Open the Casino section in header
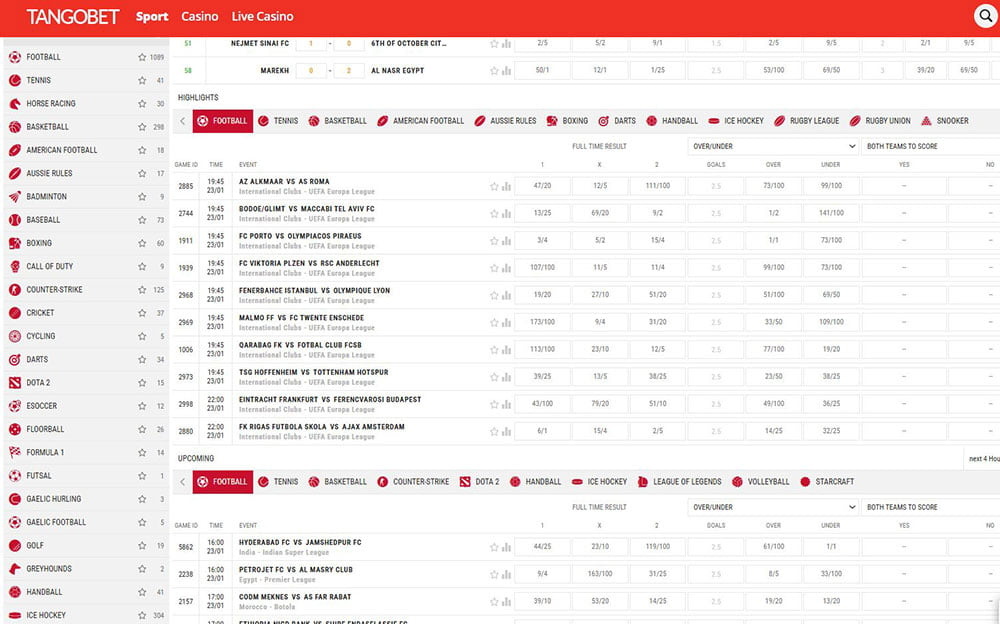Viewport: 1000px width, 624px height. coord(200,17)
